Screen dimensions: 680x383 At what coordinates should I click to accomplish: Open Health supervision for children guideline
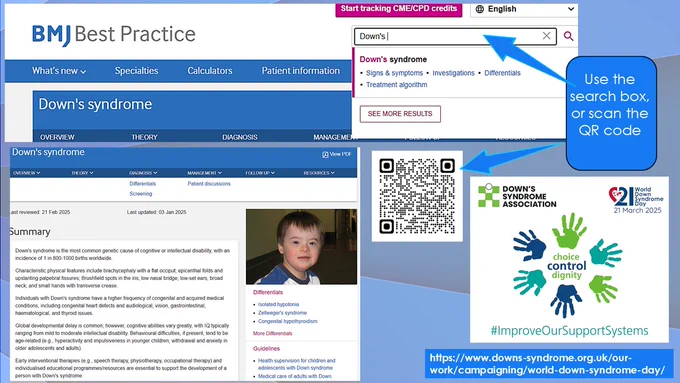coord(297,364)
